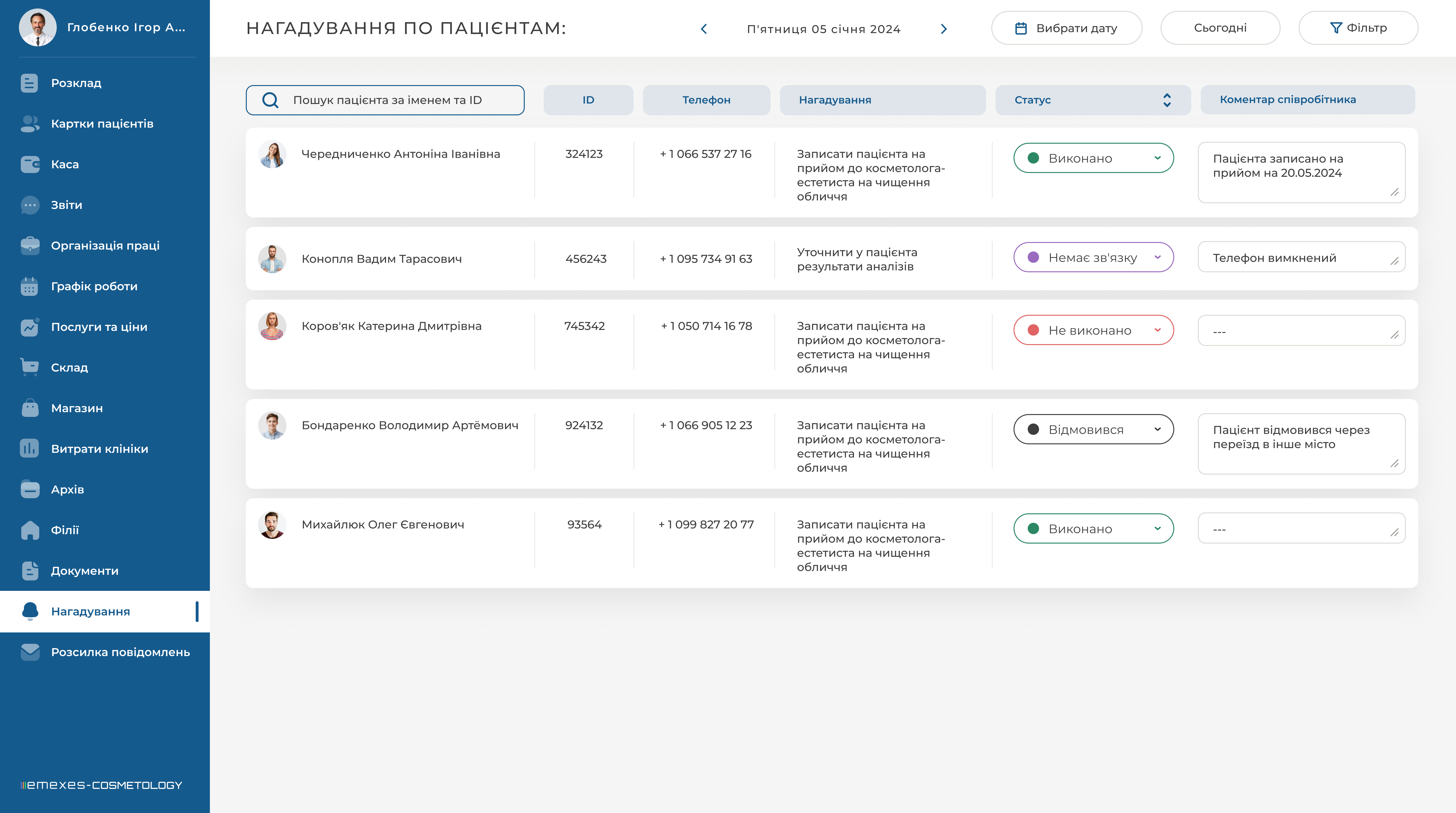Click the Розклад schedule sidebar icon
This screenshot has width=1456, height=813.
pyautogui.click(x=29, y=83)
